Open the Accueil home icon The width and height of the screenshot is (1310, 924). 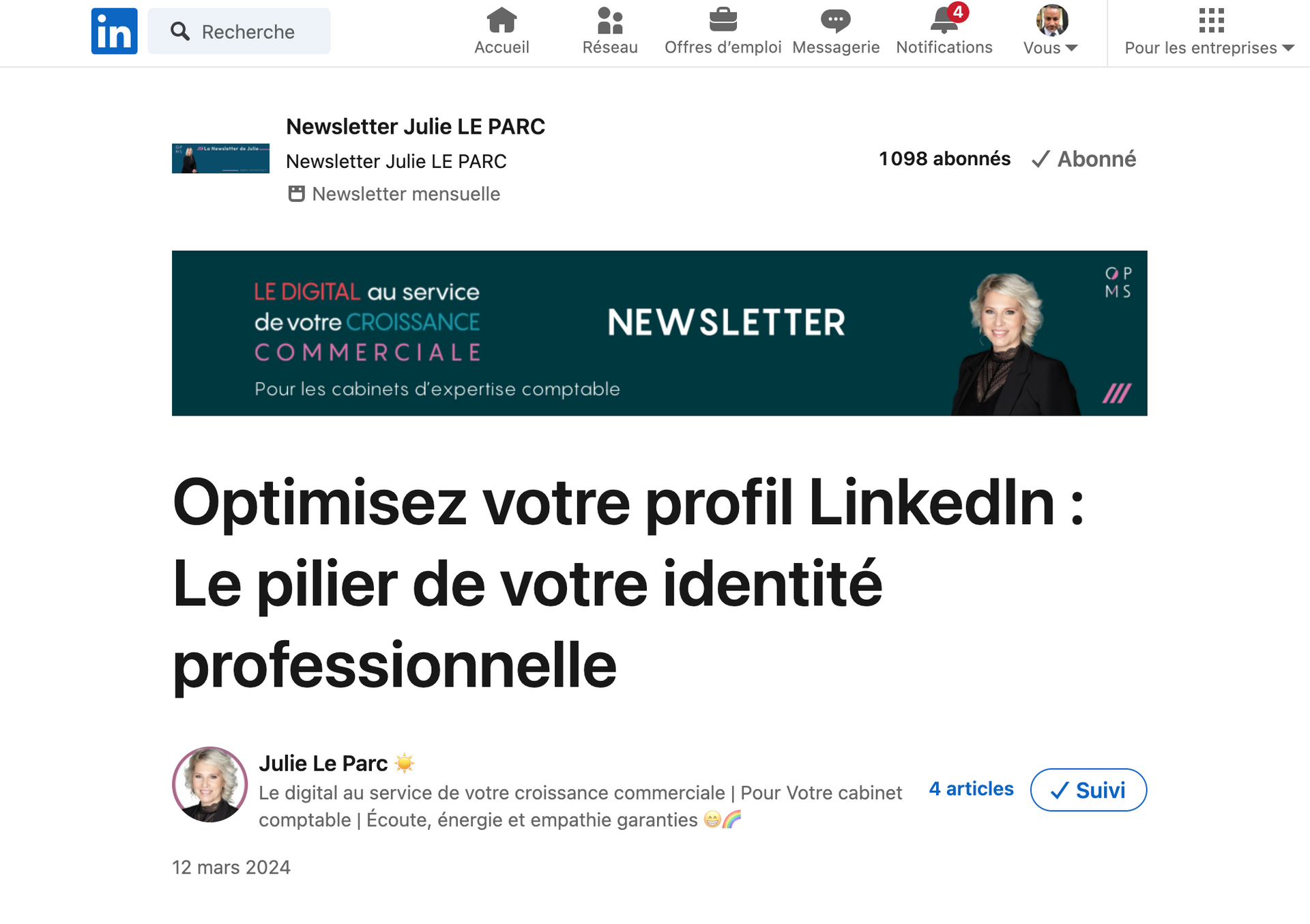point(501,21)
